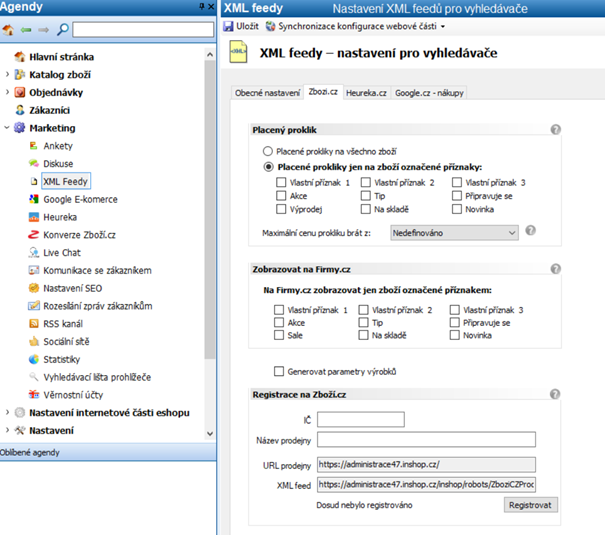Open Google E-komerce from the sidebar
The image size is (605, 535).
(x=76, y=199)
